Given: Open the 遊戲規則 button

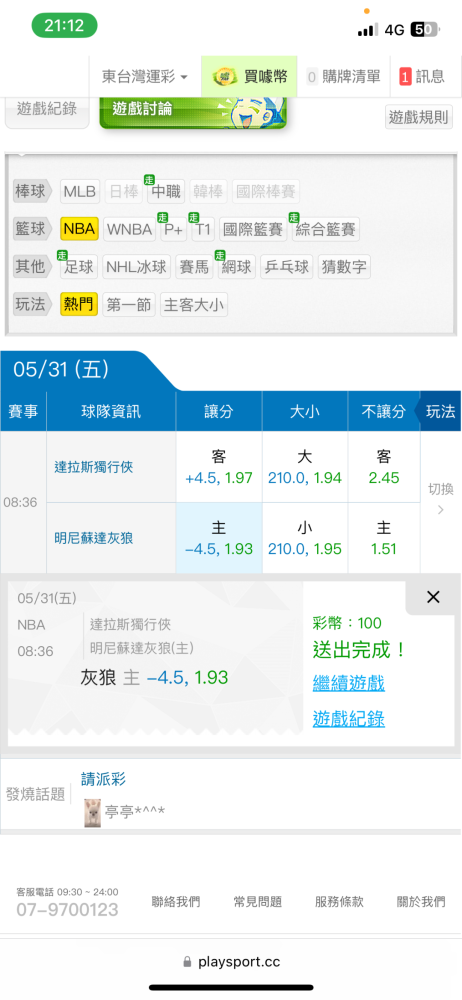Looking at the screenshot, I should click(419, 117).
